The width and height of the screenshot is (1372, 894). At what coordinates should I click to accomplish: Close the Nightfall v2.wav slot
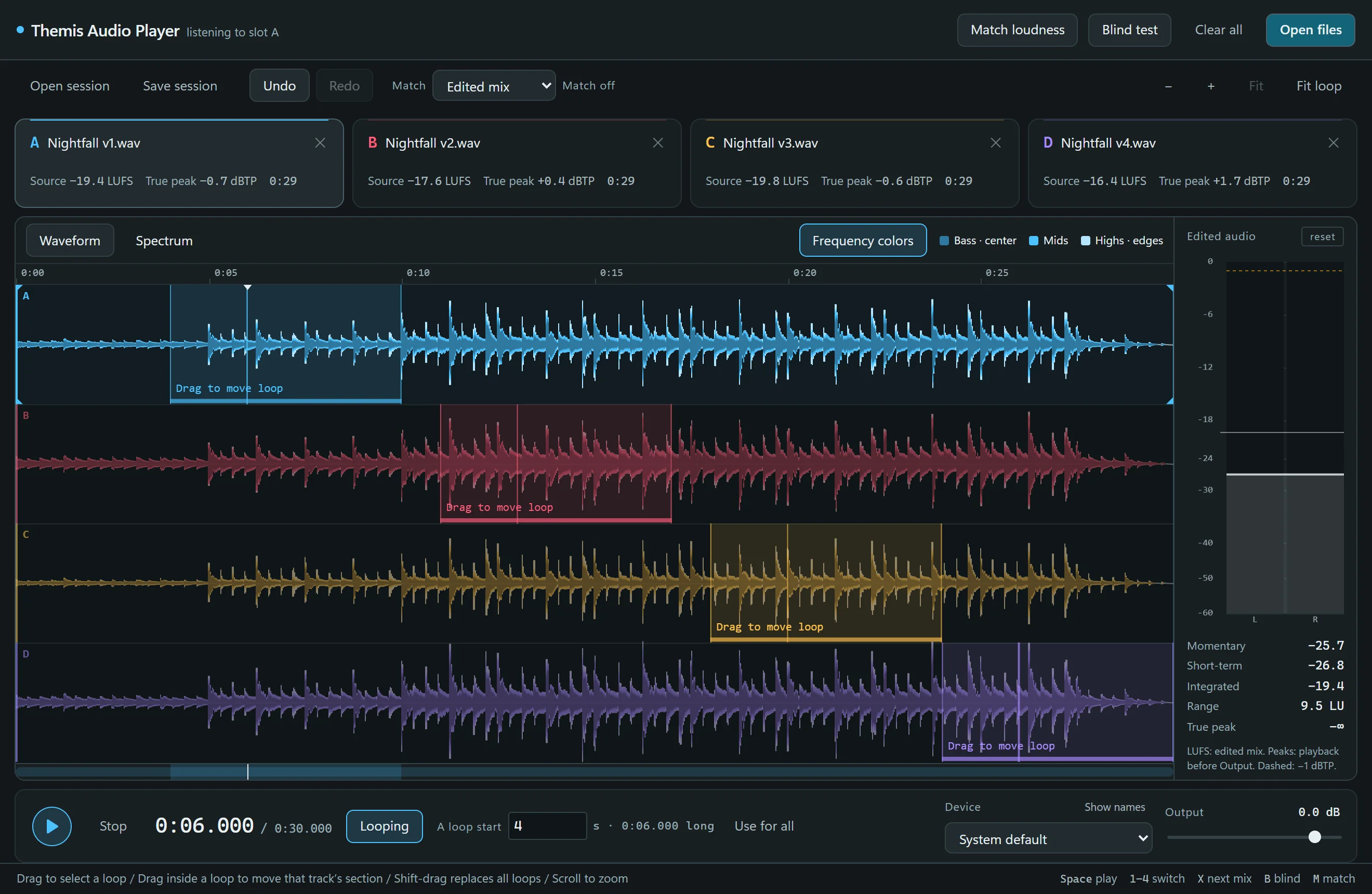(658, 143)
